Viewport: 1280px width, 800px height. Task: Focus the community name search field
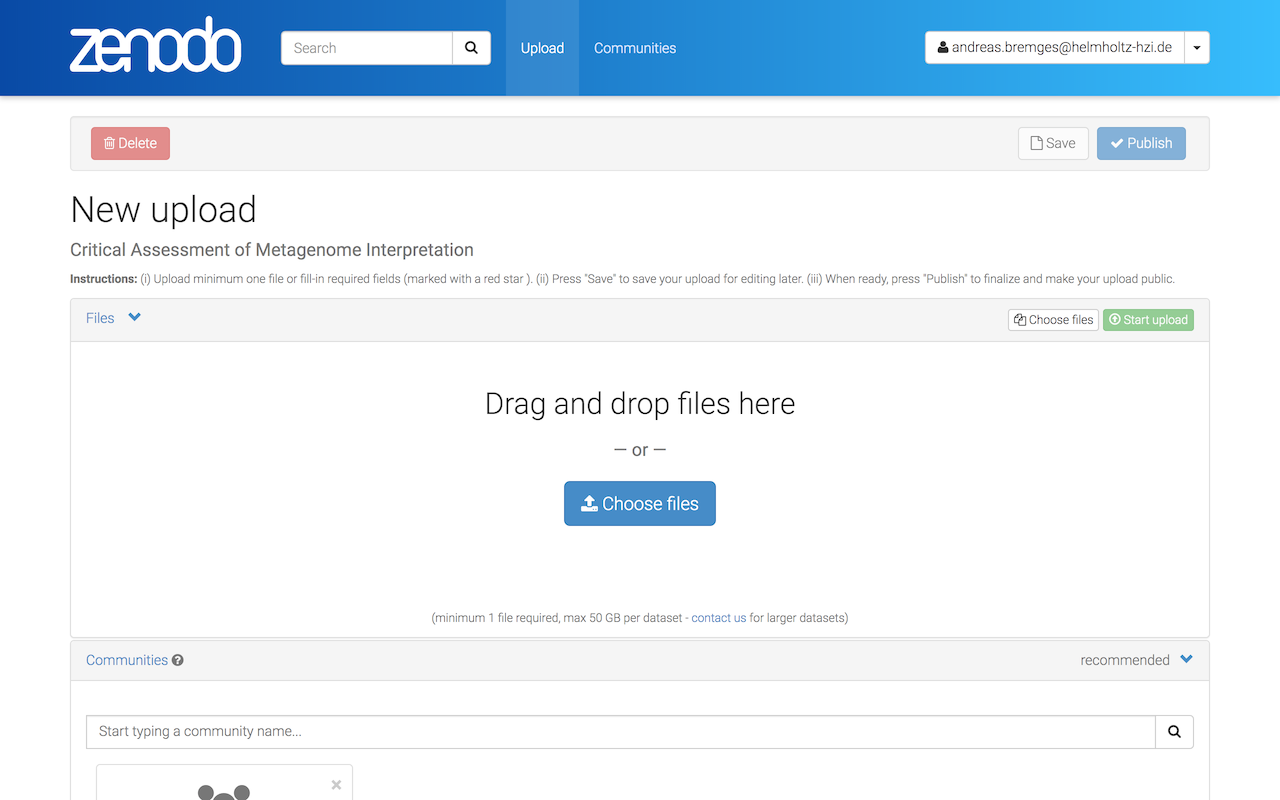pos(621,731)
